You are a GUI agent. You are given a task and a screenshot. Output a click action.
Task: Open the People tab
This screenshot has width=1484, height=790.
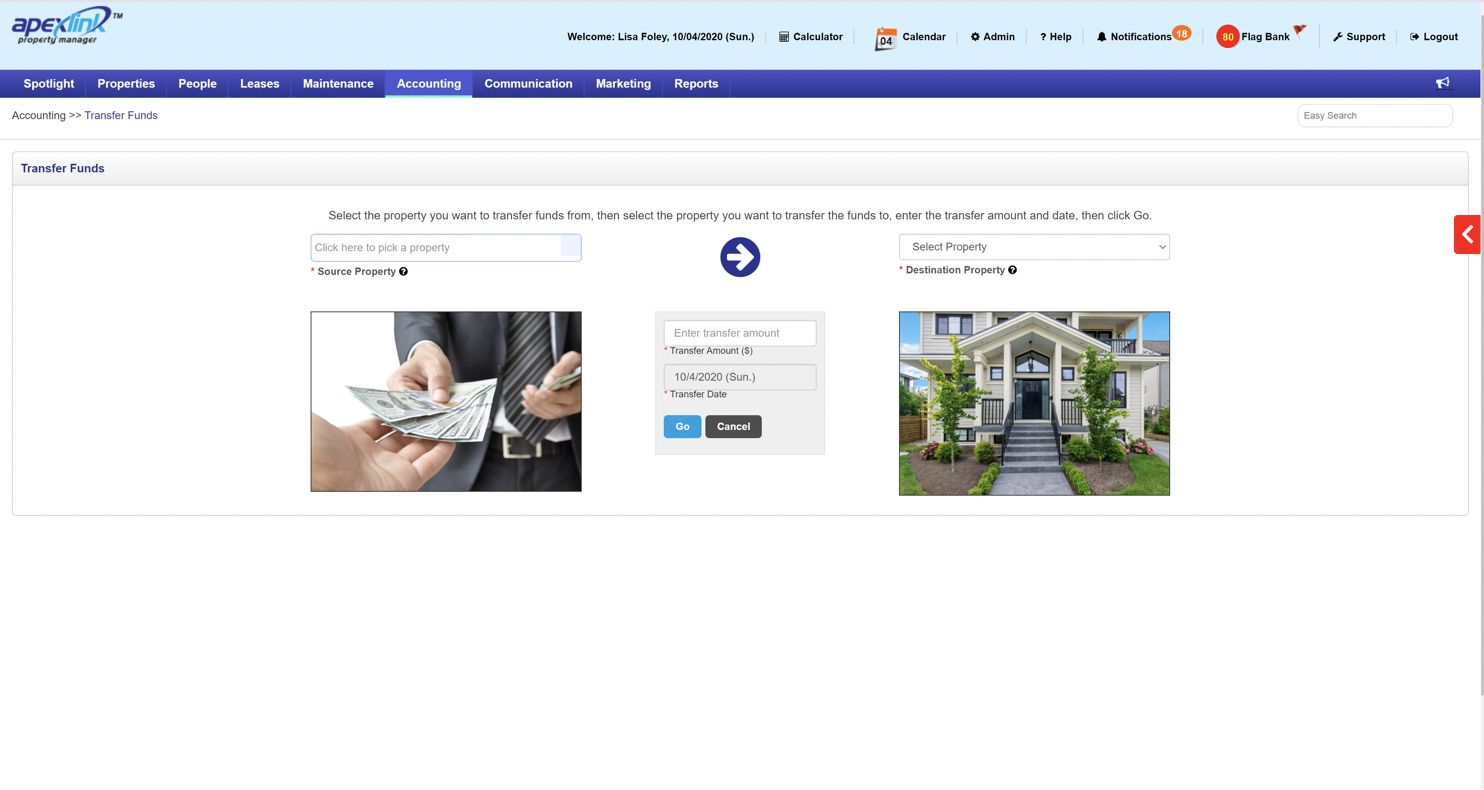[x=197, y=84]
